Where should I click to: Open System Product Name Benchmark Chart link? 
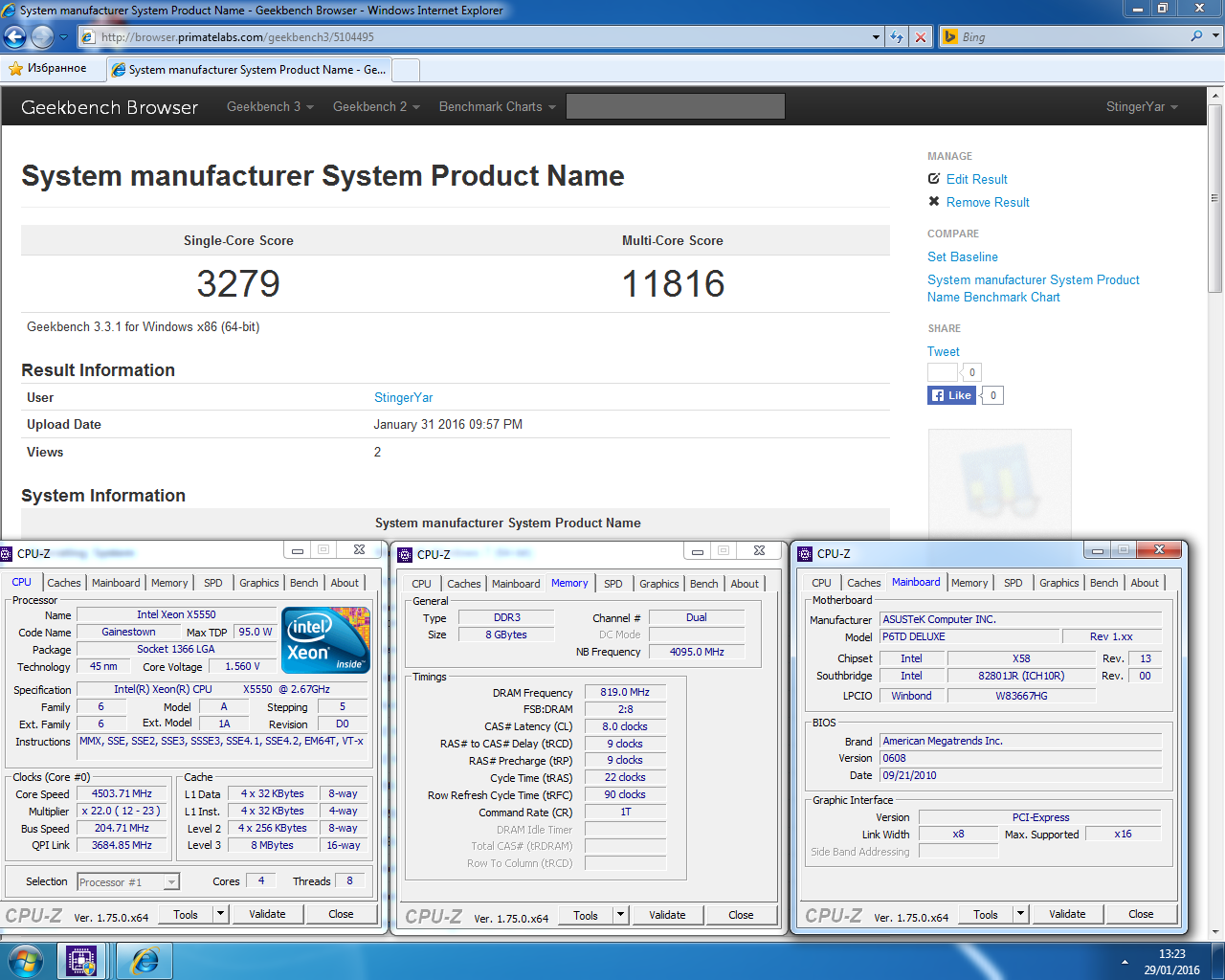[1034, 288]
